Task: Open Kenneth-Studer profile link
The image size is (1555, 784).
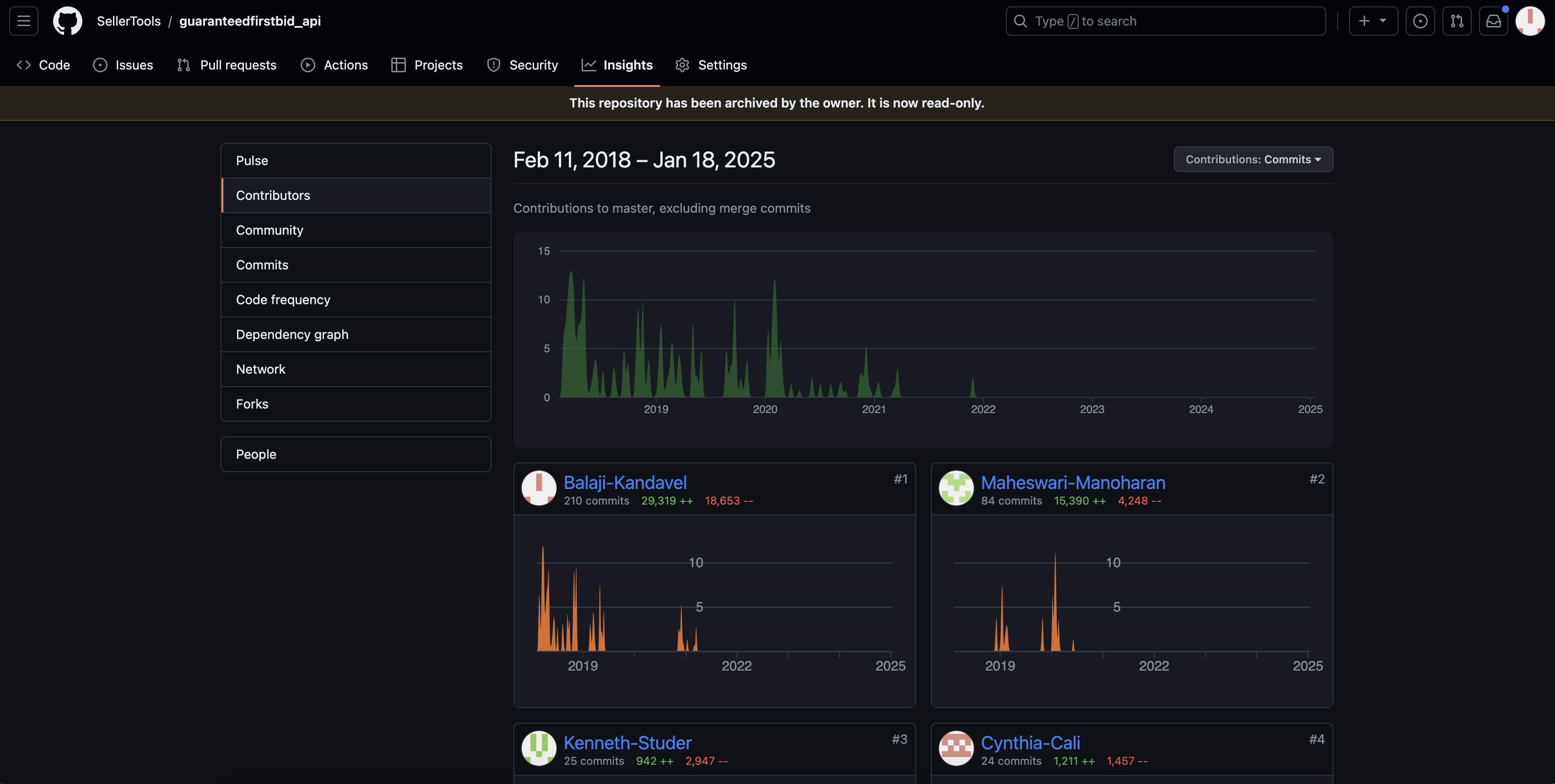Action: pyautogui.click(x=627, y=743)
